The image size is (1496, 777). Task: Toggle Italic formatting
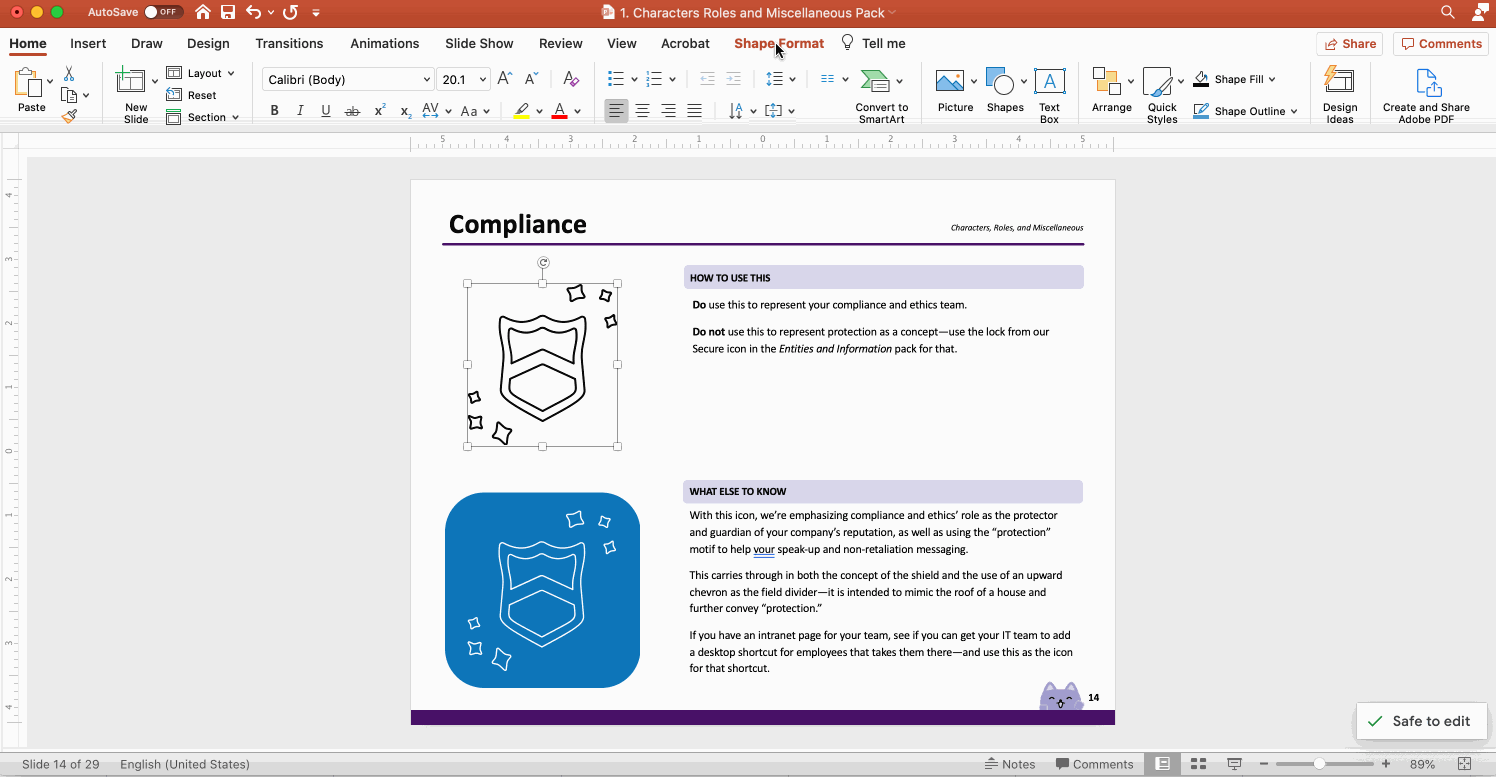pyautogui.click(x=300, y=111)
